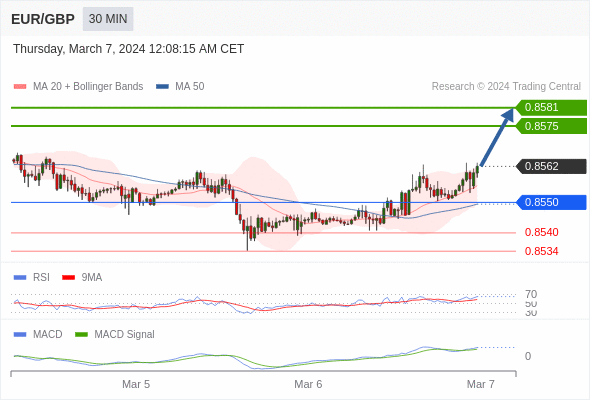
Task: Click the 0.8550 blue pivot price tag
Action: coord(551,202)
